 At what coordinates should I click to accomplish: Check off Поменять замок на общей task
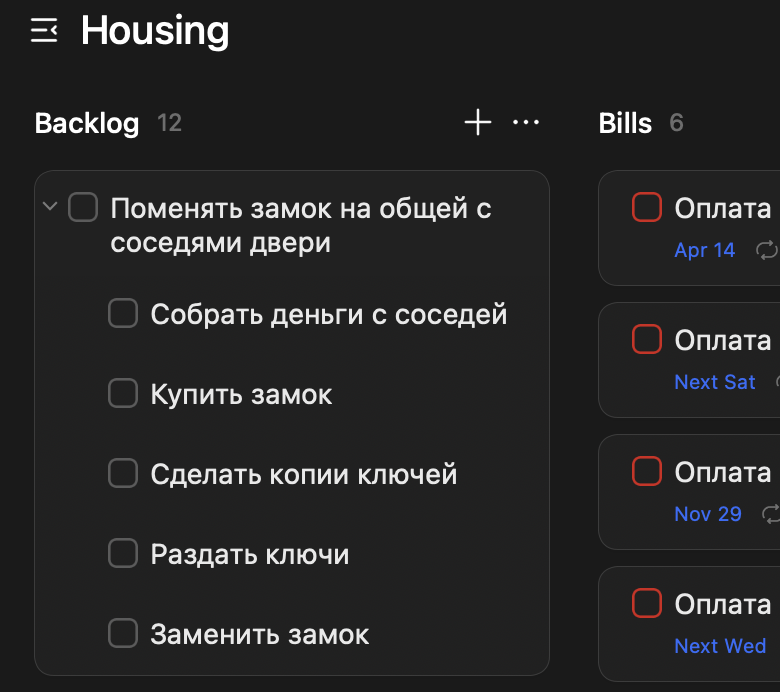point(83,208)
